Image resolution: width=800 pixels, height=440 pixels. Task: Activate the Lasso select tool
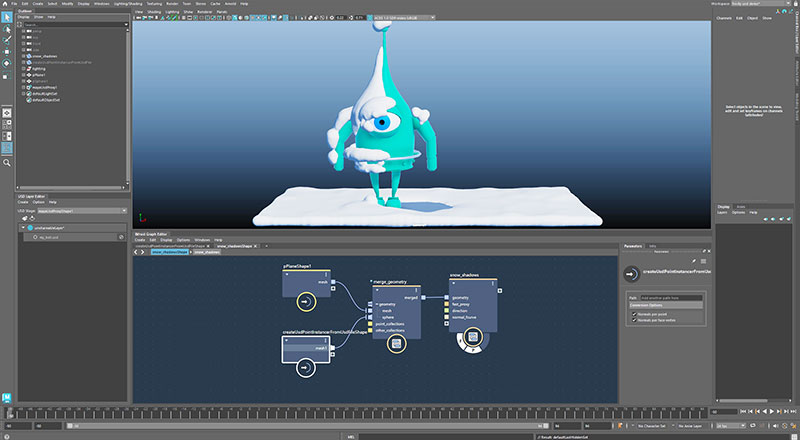click(7, 30)
